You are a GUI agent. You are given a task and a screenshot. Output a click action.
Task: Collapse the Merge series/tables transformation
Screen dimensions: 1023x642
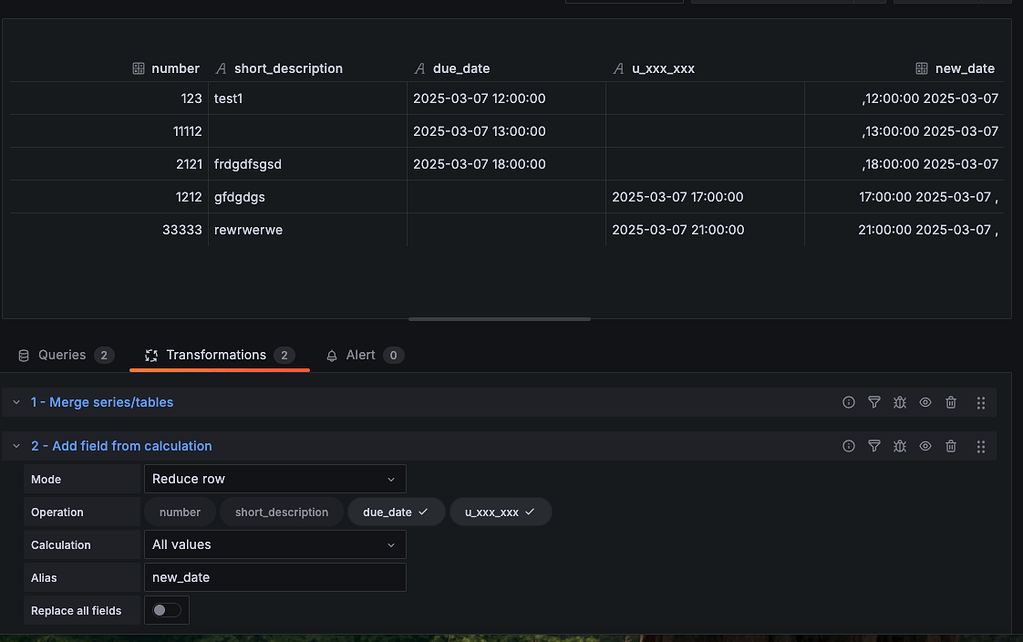tap(15, 401)
